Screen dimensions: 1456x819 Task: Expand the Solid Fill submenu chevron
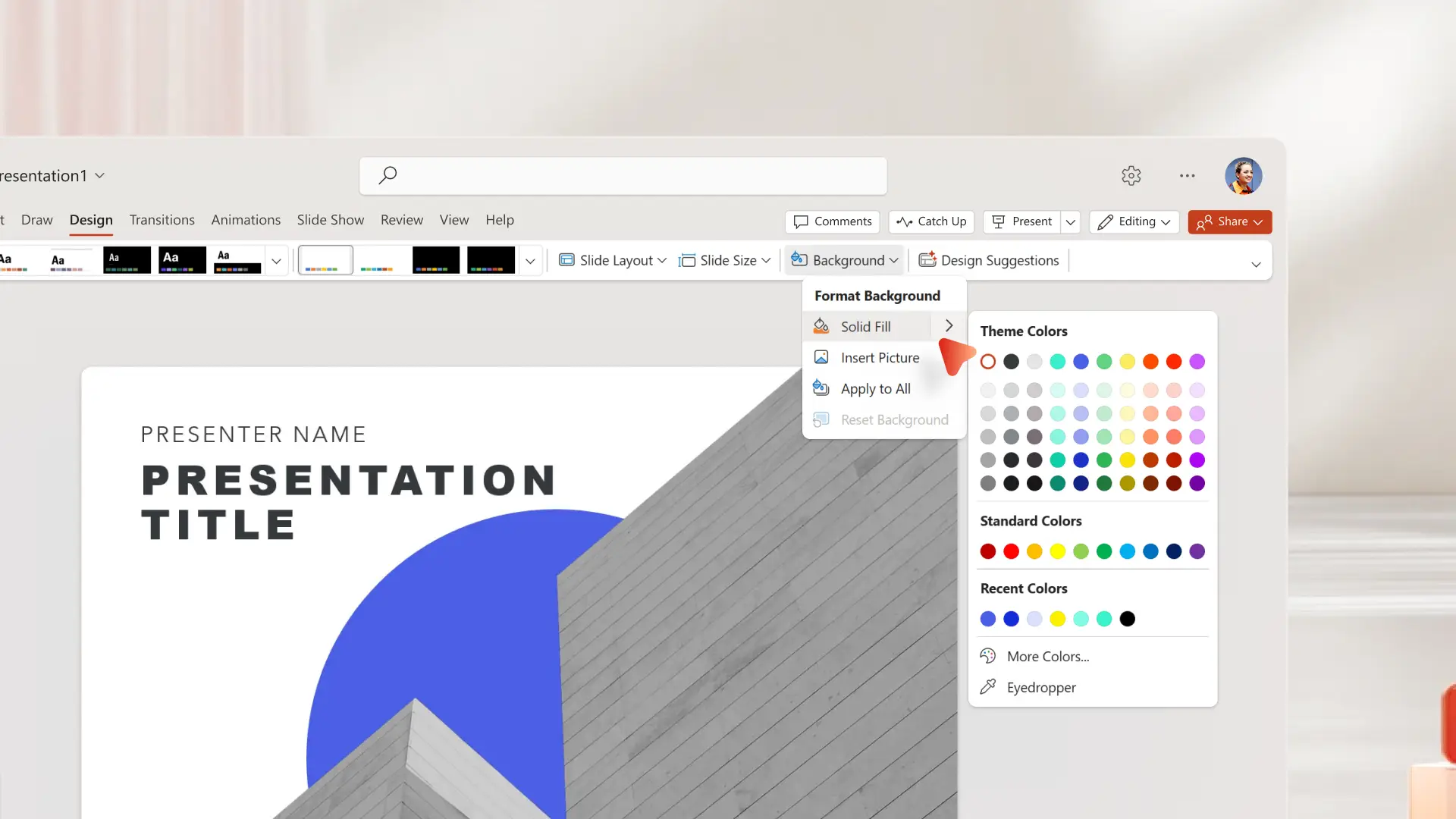click(949, 325)
